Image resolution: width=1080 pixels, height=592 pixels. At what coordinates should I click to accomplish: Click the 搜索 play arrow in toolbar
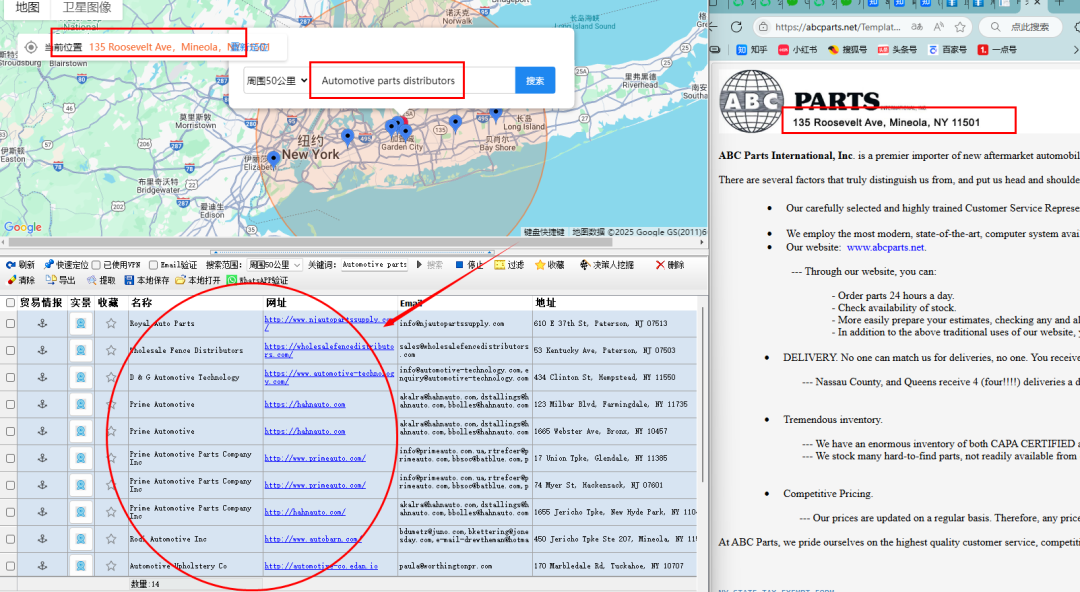coord(419,265)
